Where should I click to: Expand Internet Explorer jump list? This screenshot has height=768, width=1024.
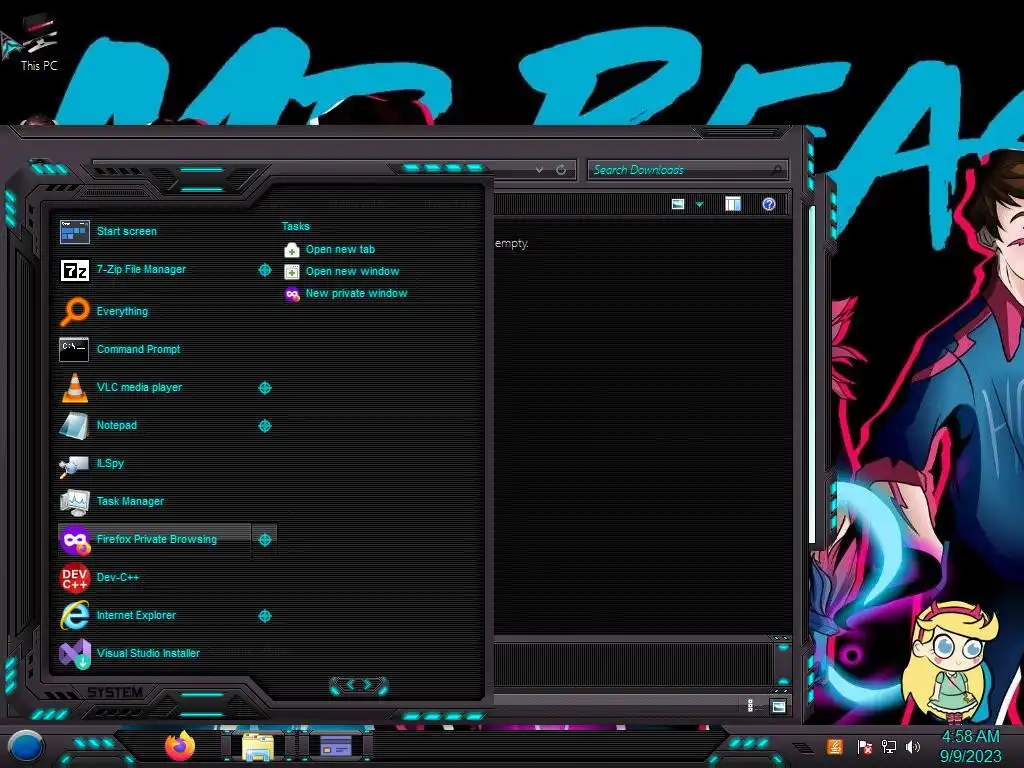[x=264, y=616]
